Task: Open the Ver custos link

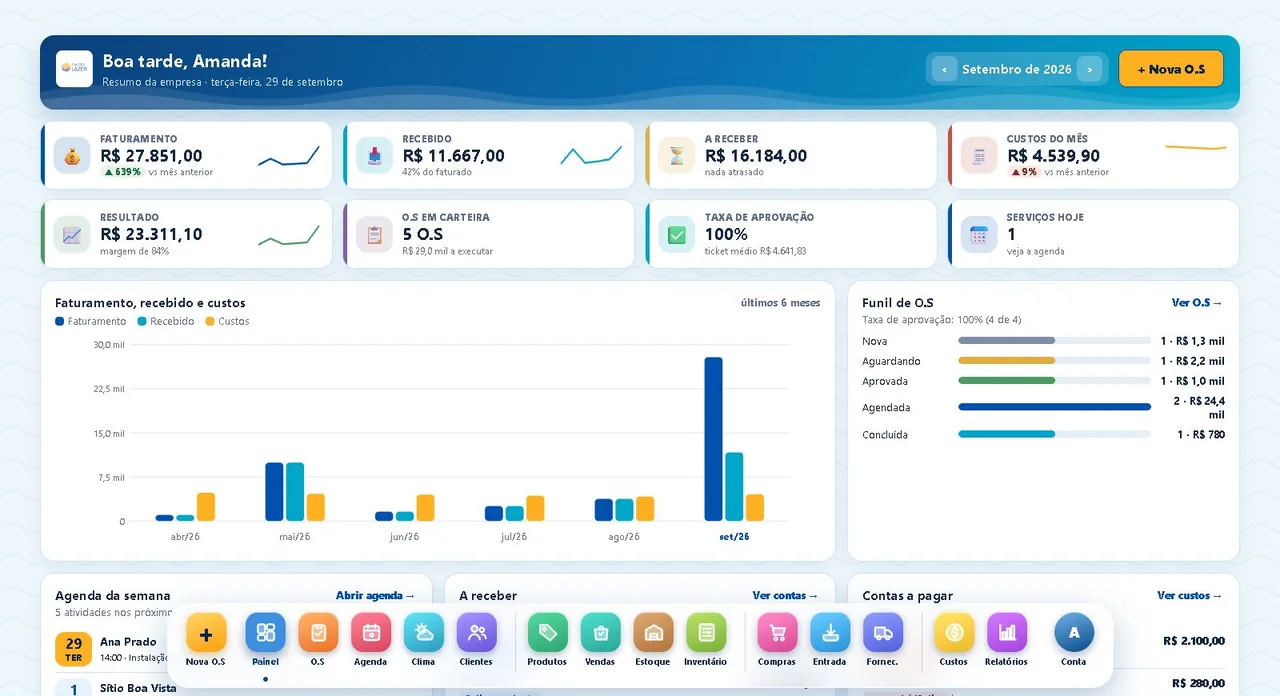Action: [1190, 596]
